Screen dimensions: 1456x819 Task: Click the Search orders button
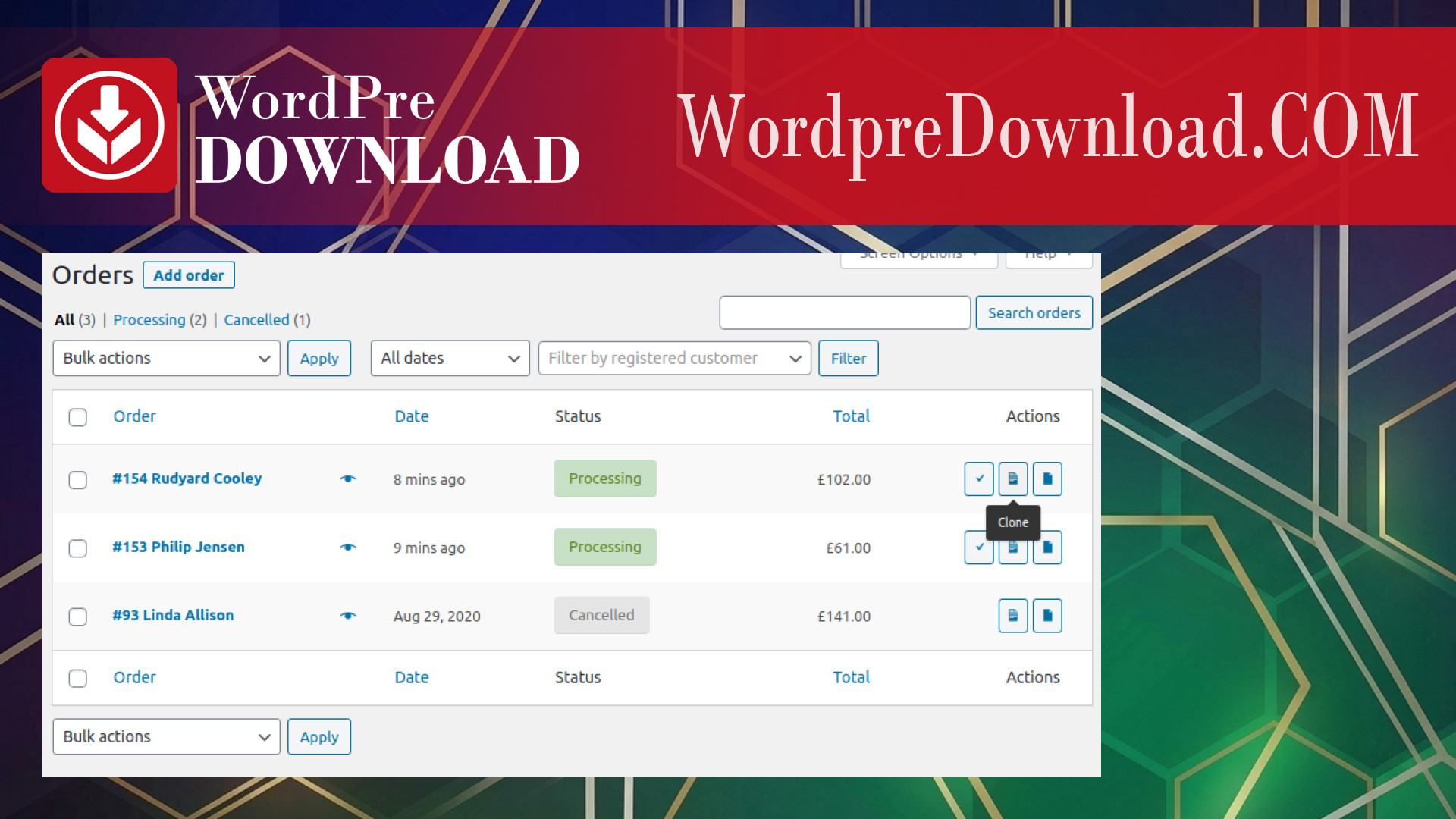tap(1034, 312)
